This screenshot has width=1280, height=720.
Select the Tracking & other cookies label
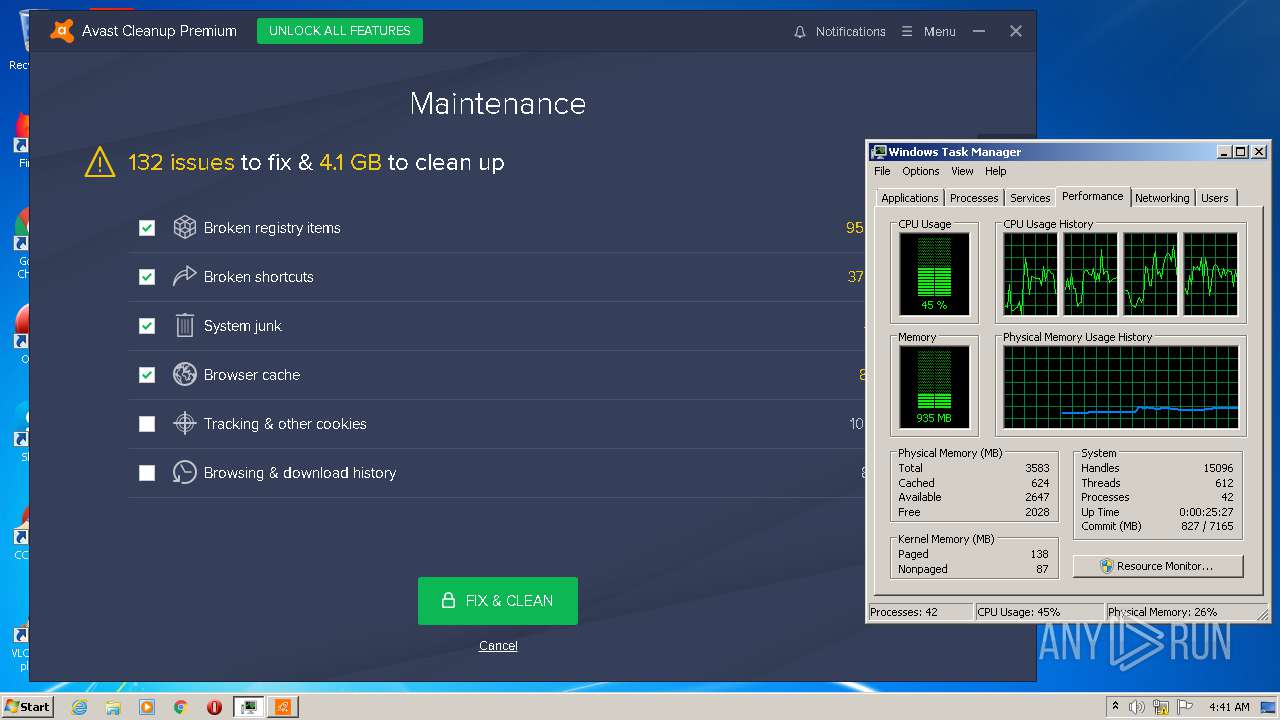coord(285,424)
